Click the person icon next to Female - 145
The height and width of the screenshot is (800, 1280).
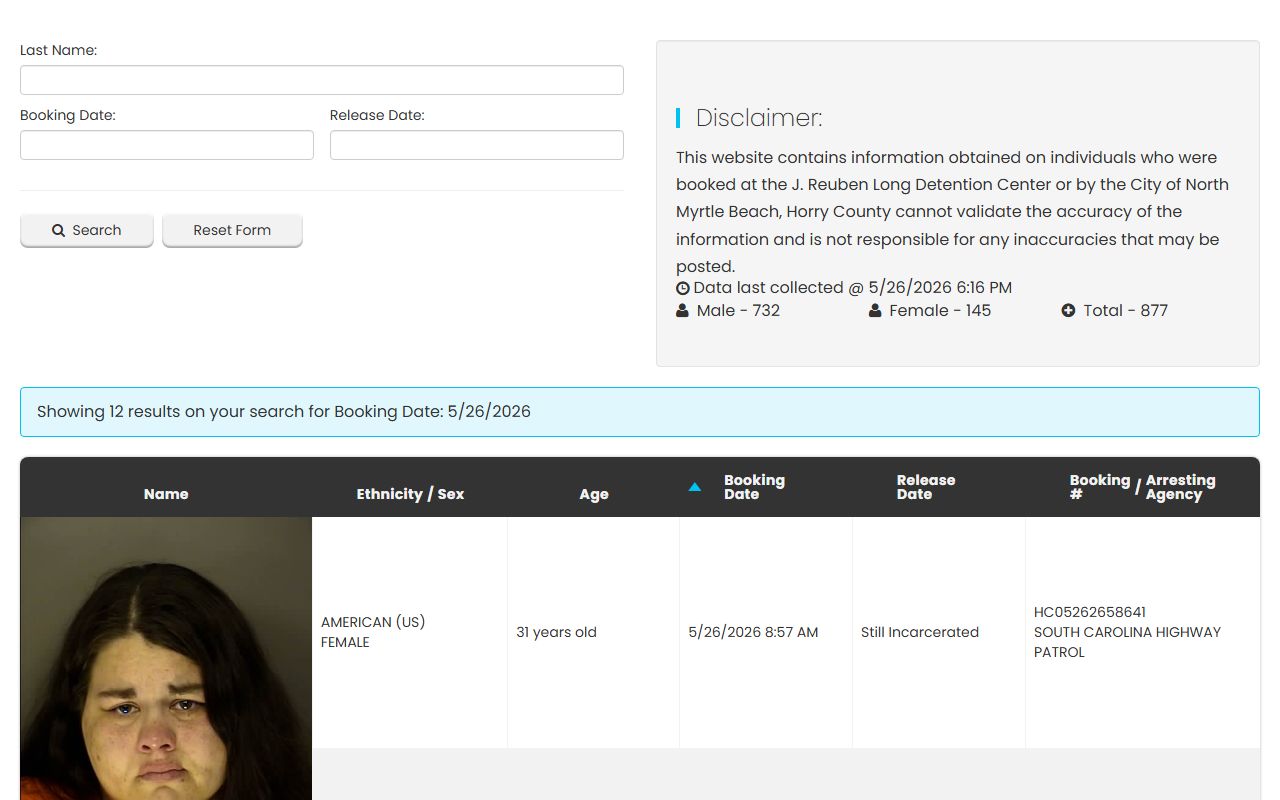(x=875, y=311)
